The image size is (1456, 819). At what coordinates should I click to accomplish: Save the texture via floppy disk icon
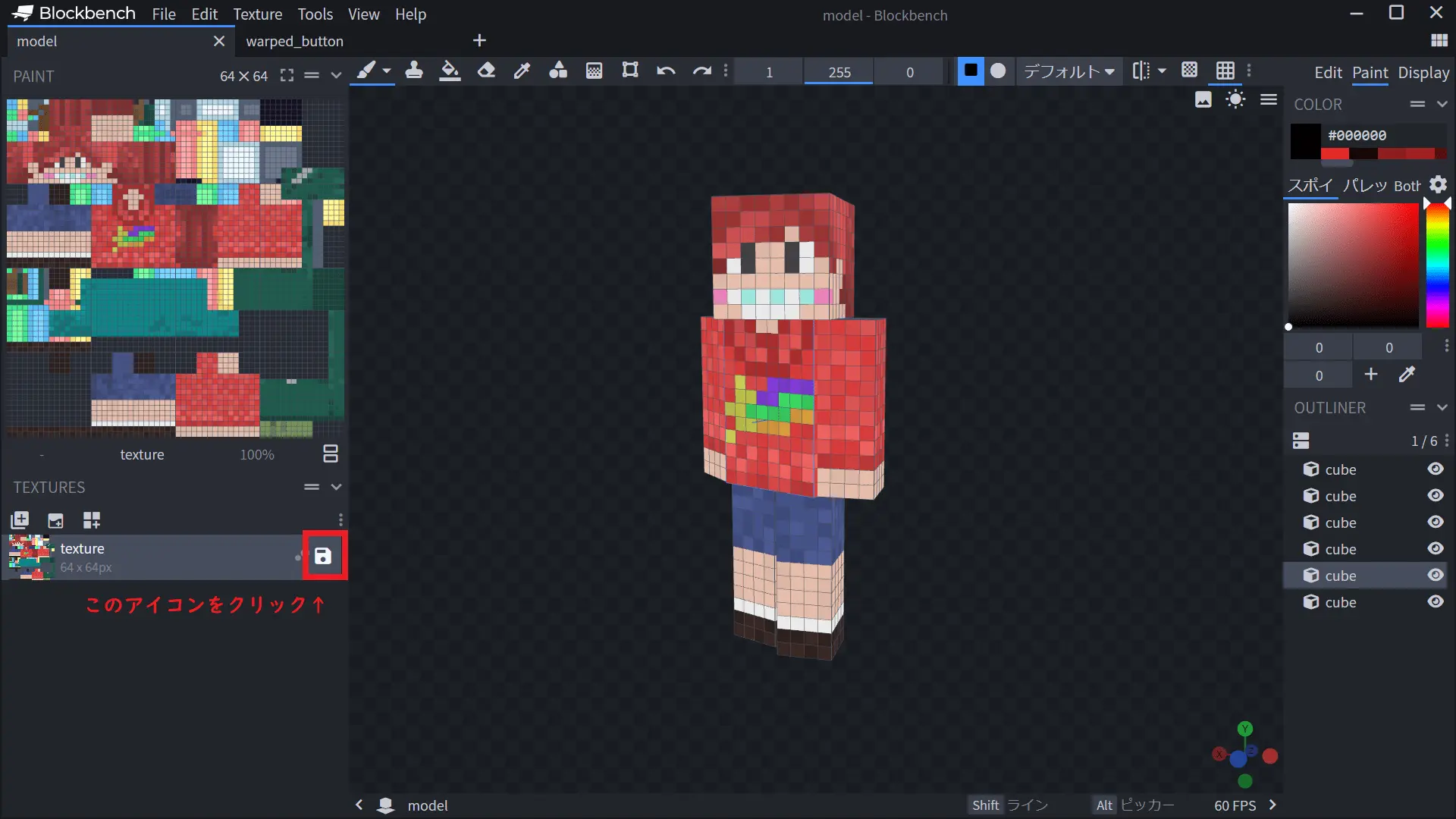point(323,557)
